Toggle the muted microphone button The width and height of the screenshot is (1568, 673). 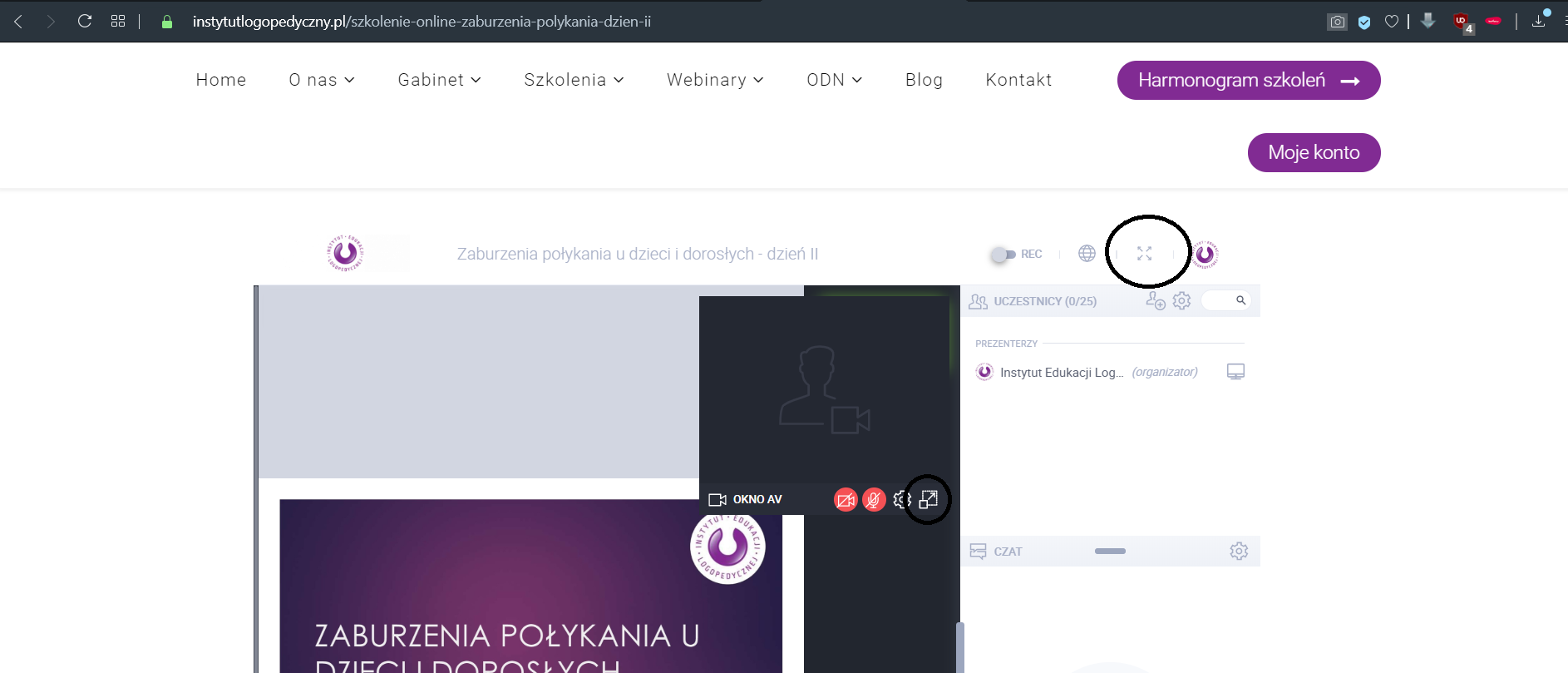(x=874, y=499)
